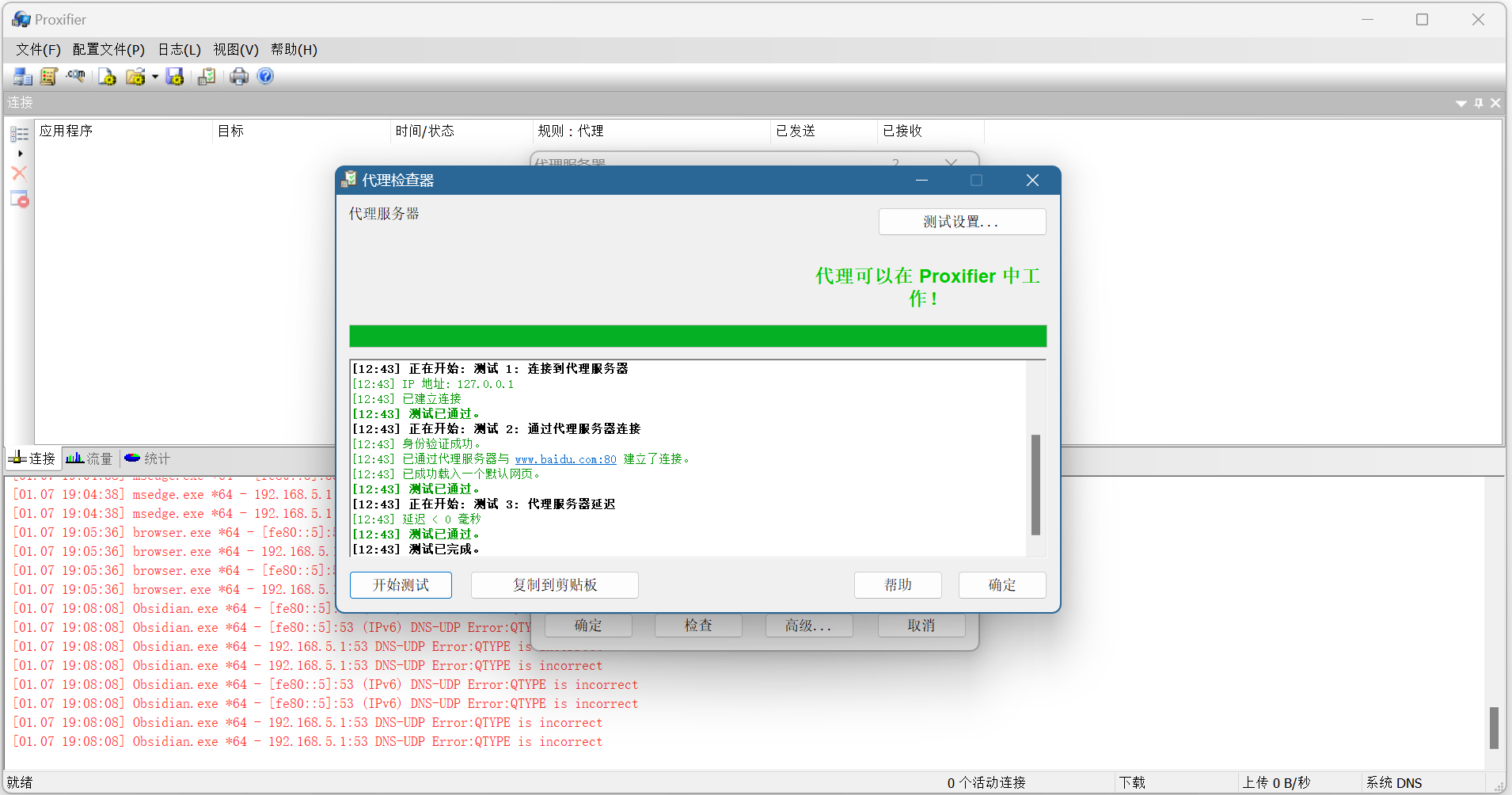Viewport: 1512px width, 795px height.
Task: Open the 连接 panel dropdown menu arrow
Action: click(1461, 104)
